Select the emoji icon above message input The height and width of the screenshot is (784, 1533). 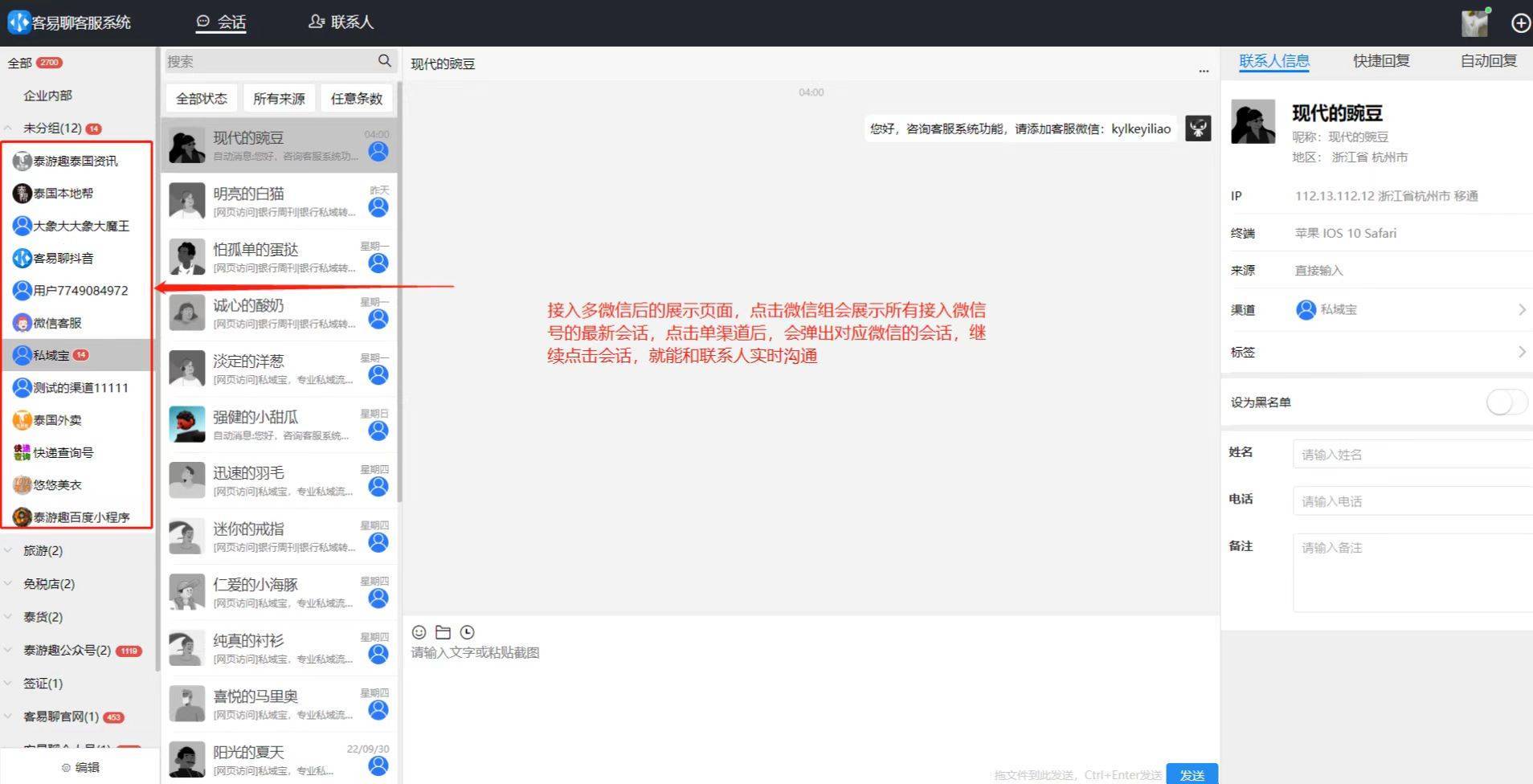[x=418, y=632]
